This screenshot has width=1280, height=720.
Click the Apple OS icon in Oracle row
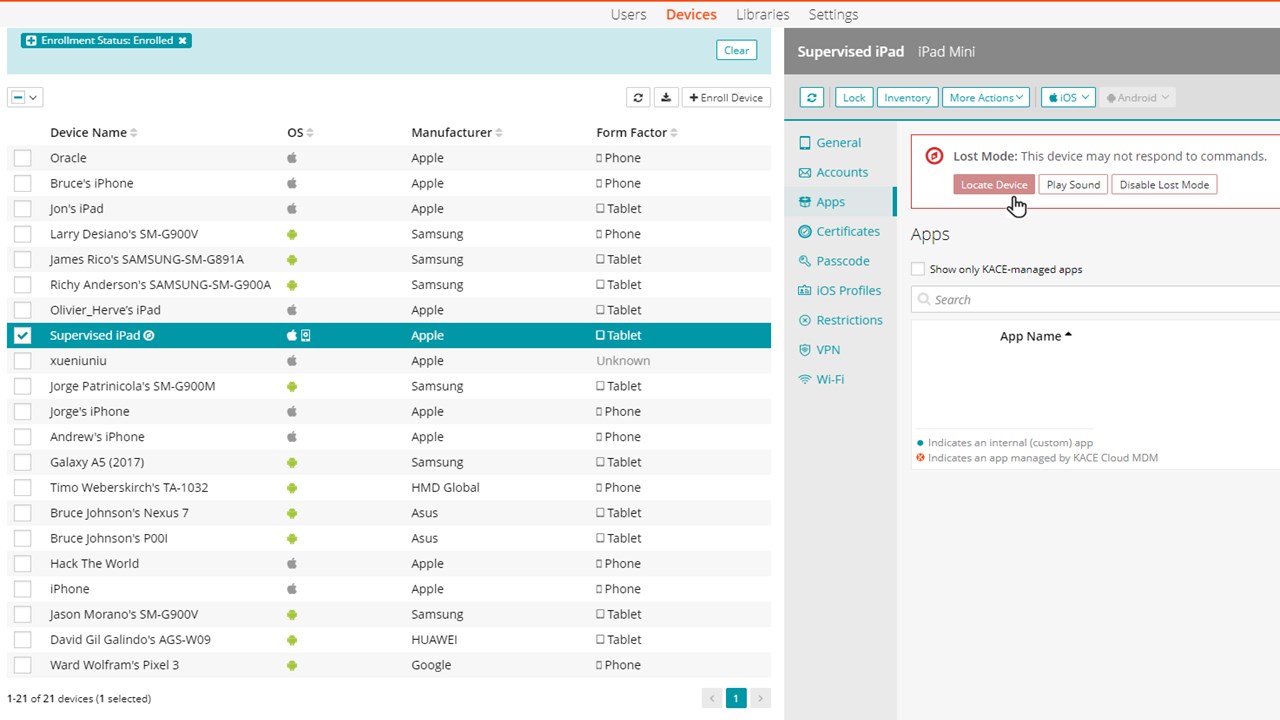[x=293, y=158]
